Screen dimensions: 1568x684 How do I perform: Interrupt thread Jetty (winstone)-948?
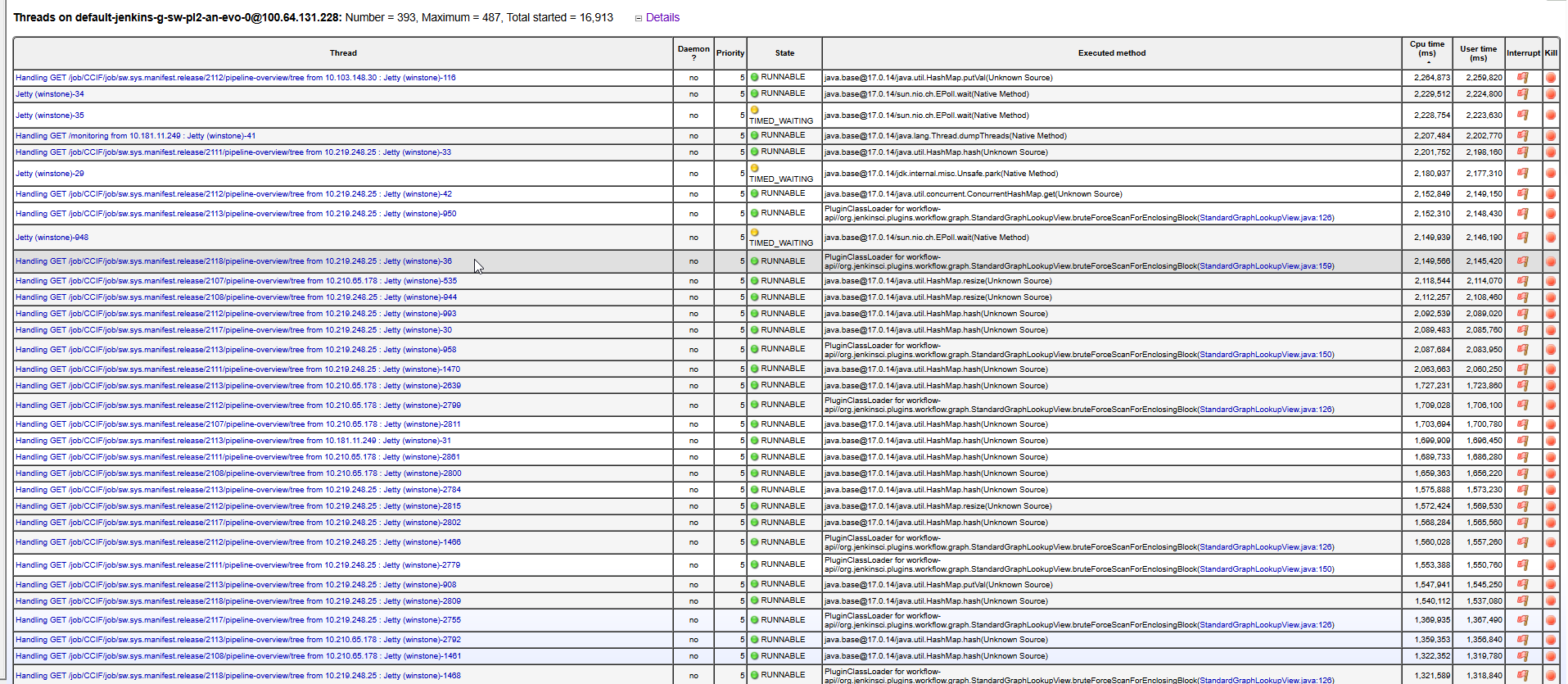pyautogui.click(x=1522, y=238)
